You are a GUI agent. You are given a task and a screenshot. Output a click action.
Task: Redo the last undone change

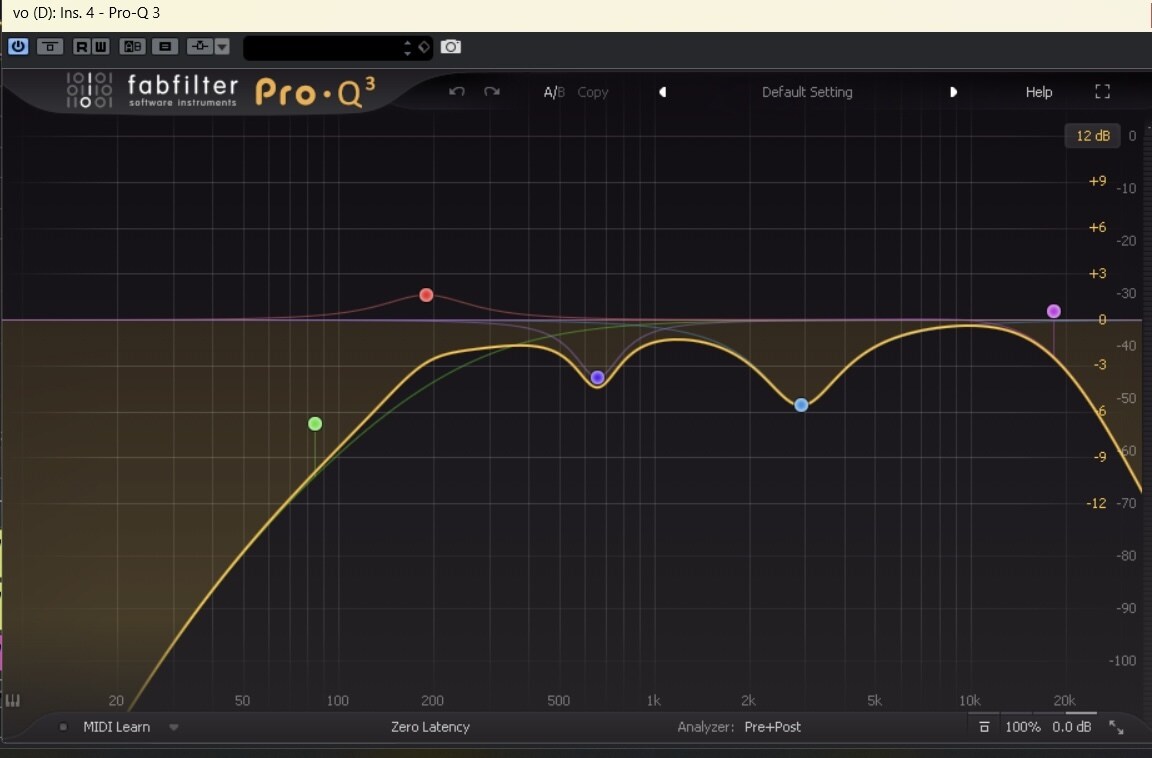click(x=492, y=92)
